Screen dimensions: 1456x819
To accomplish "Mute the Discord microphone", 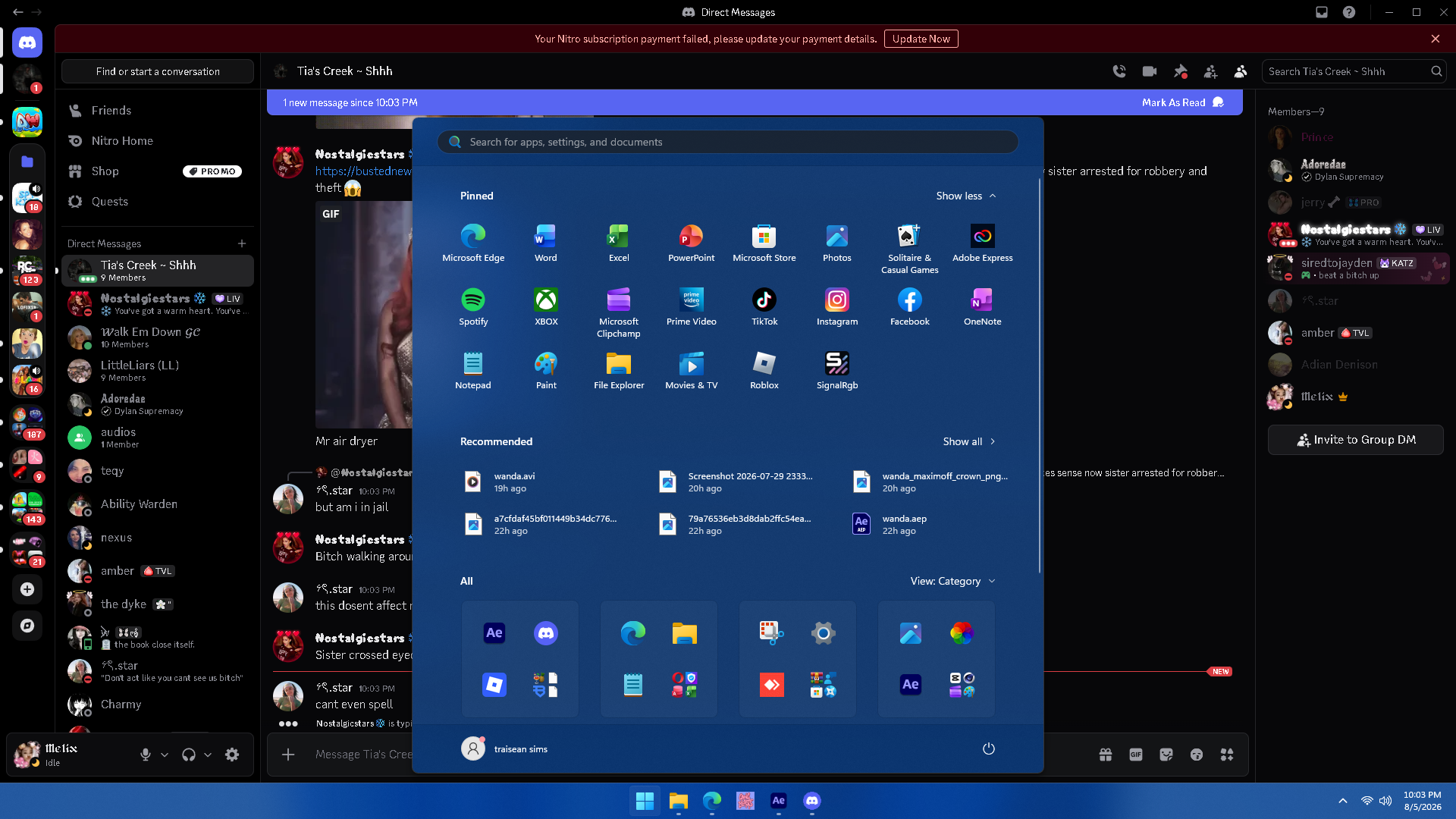I will pyautogui.click(x=146, y=755).
